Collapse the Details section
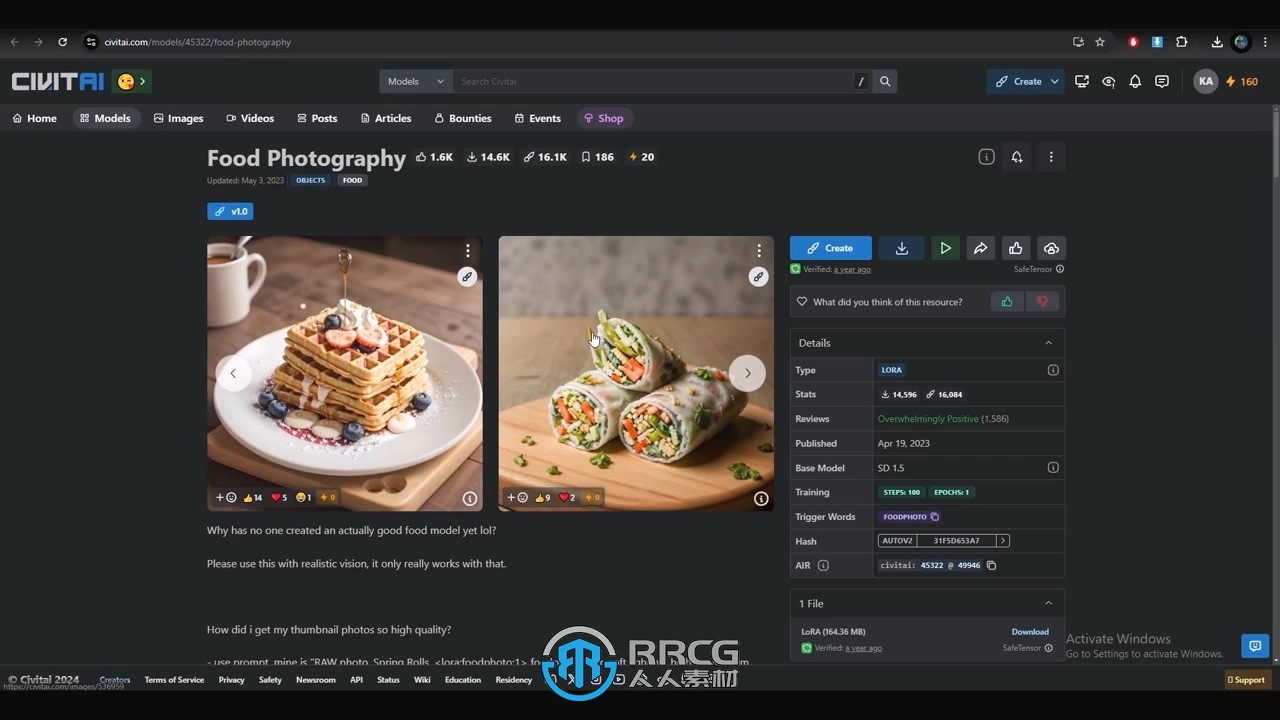1280x720 pixels. point(1048,343)
